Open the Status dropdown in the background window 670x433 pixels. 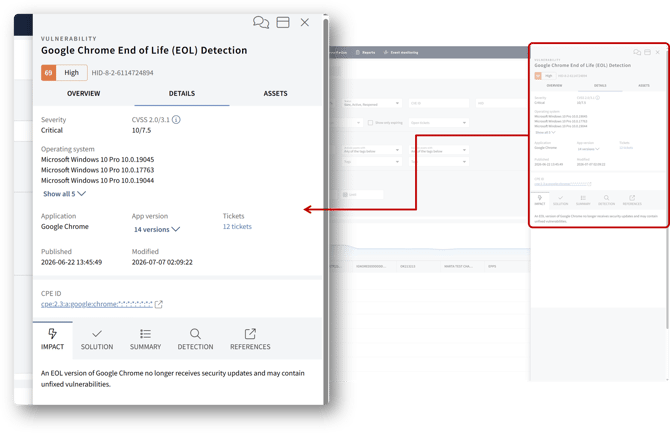click(x=371, y=103)
